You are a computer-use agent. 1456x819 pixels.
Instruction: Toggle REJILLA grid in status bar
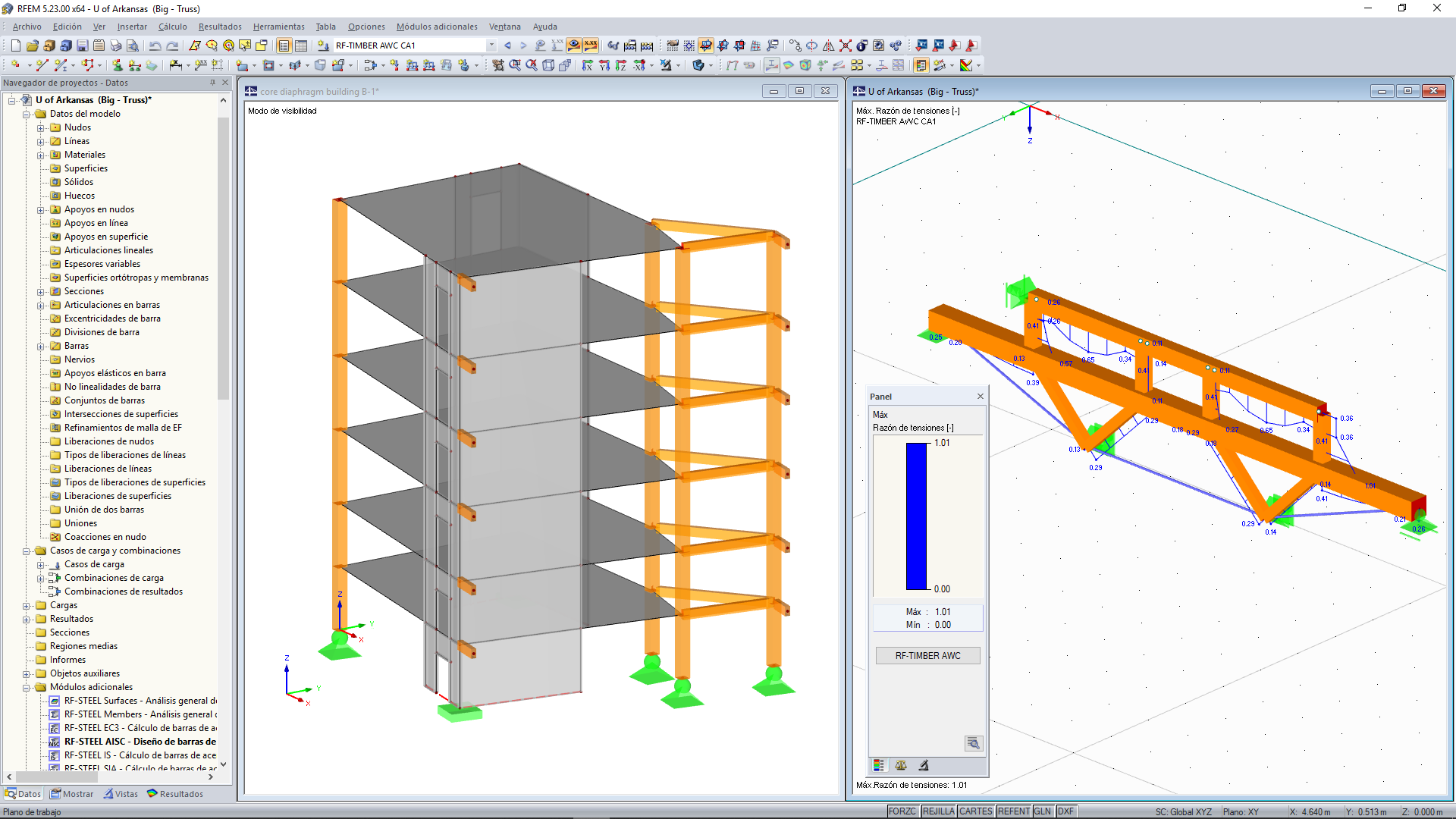click(x=938, y=811)
